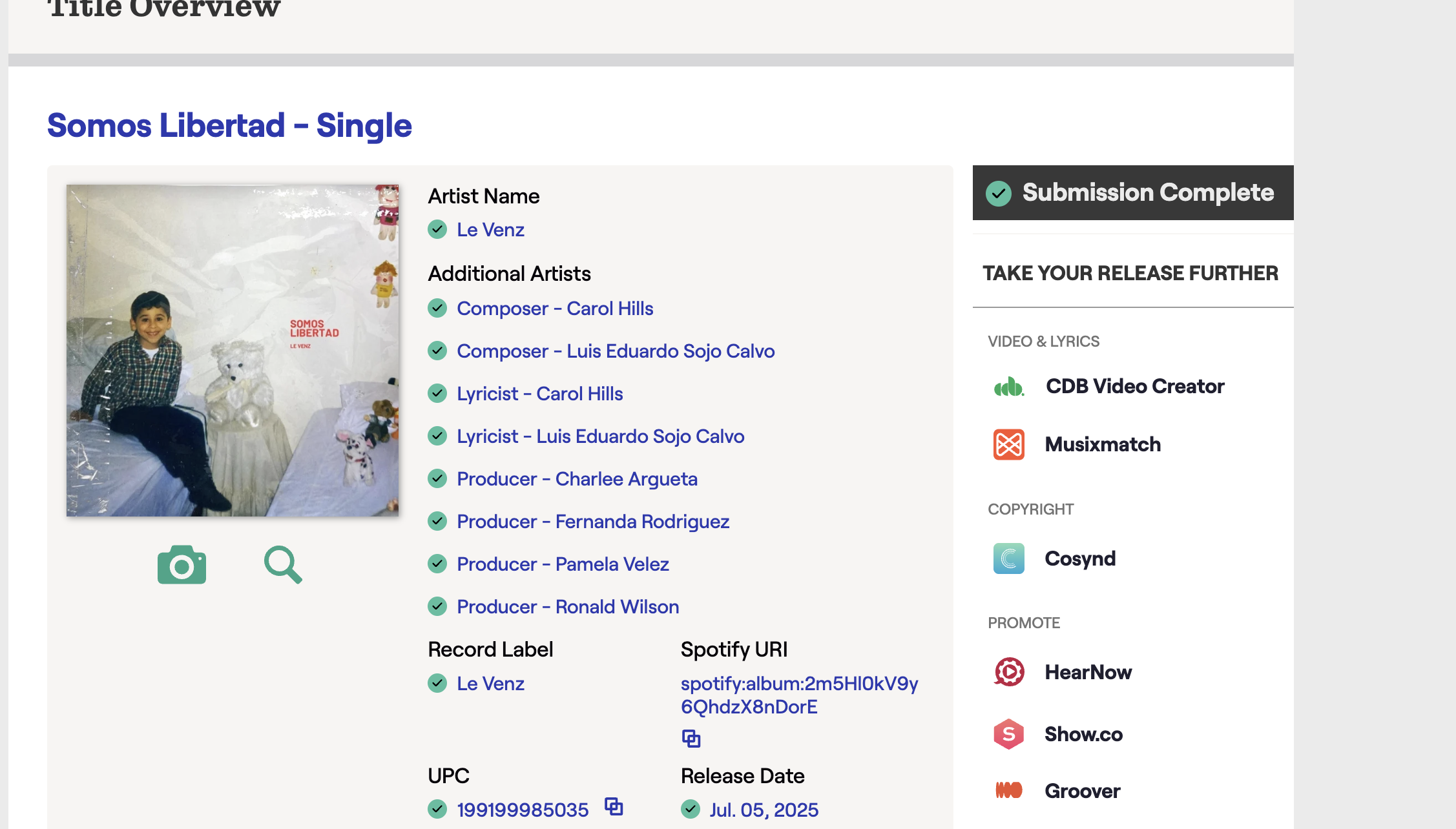Viewport: 1456px width, 829px height.
Task: Click Lyricist - Luis Eduardo Sojo Calvo
Action: point(600,436)
